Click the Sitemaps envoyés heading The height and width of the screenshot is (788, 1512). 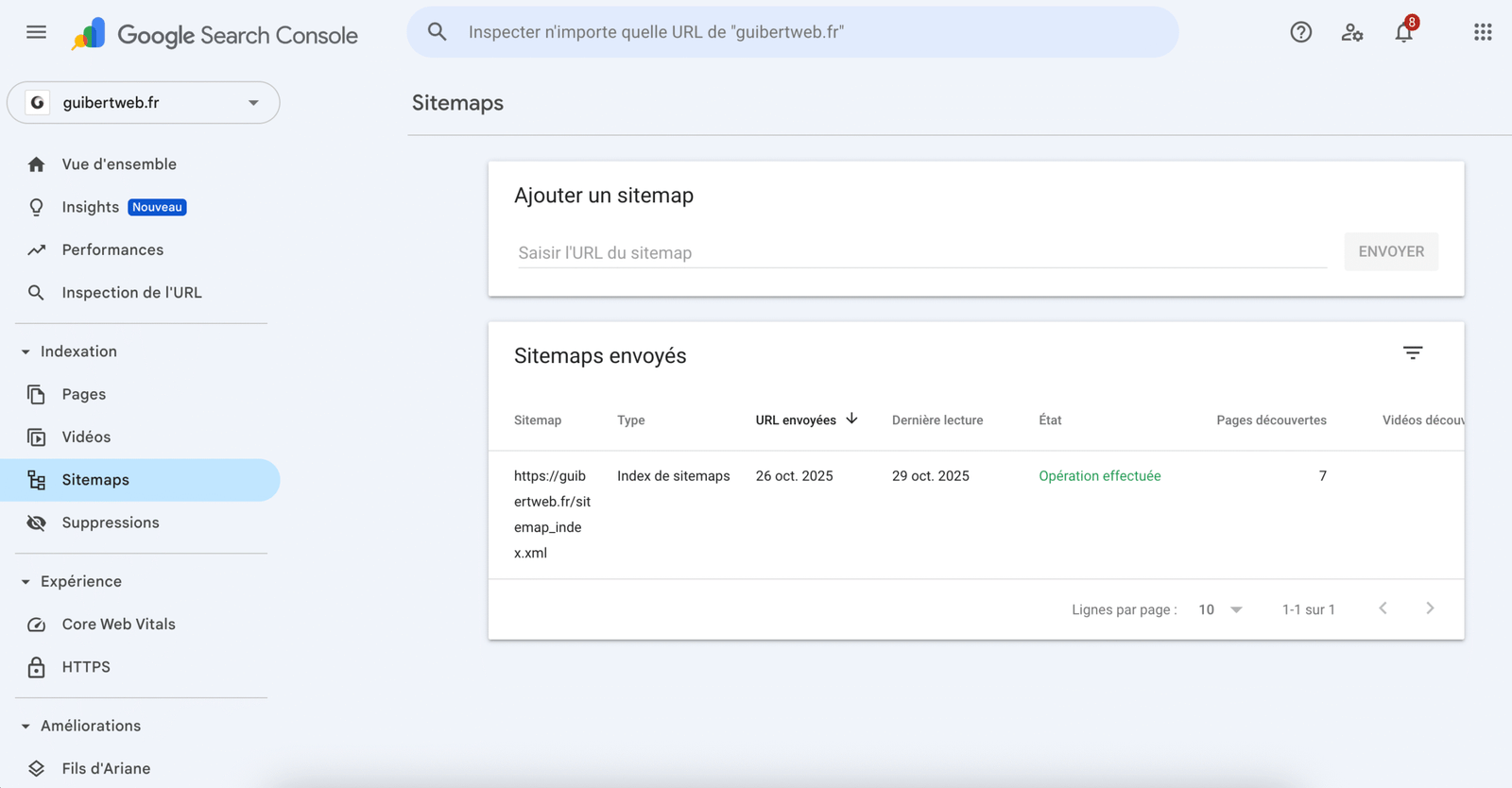[600, 356]
